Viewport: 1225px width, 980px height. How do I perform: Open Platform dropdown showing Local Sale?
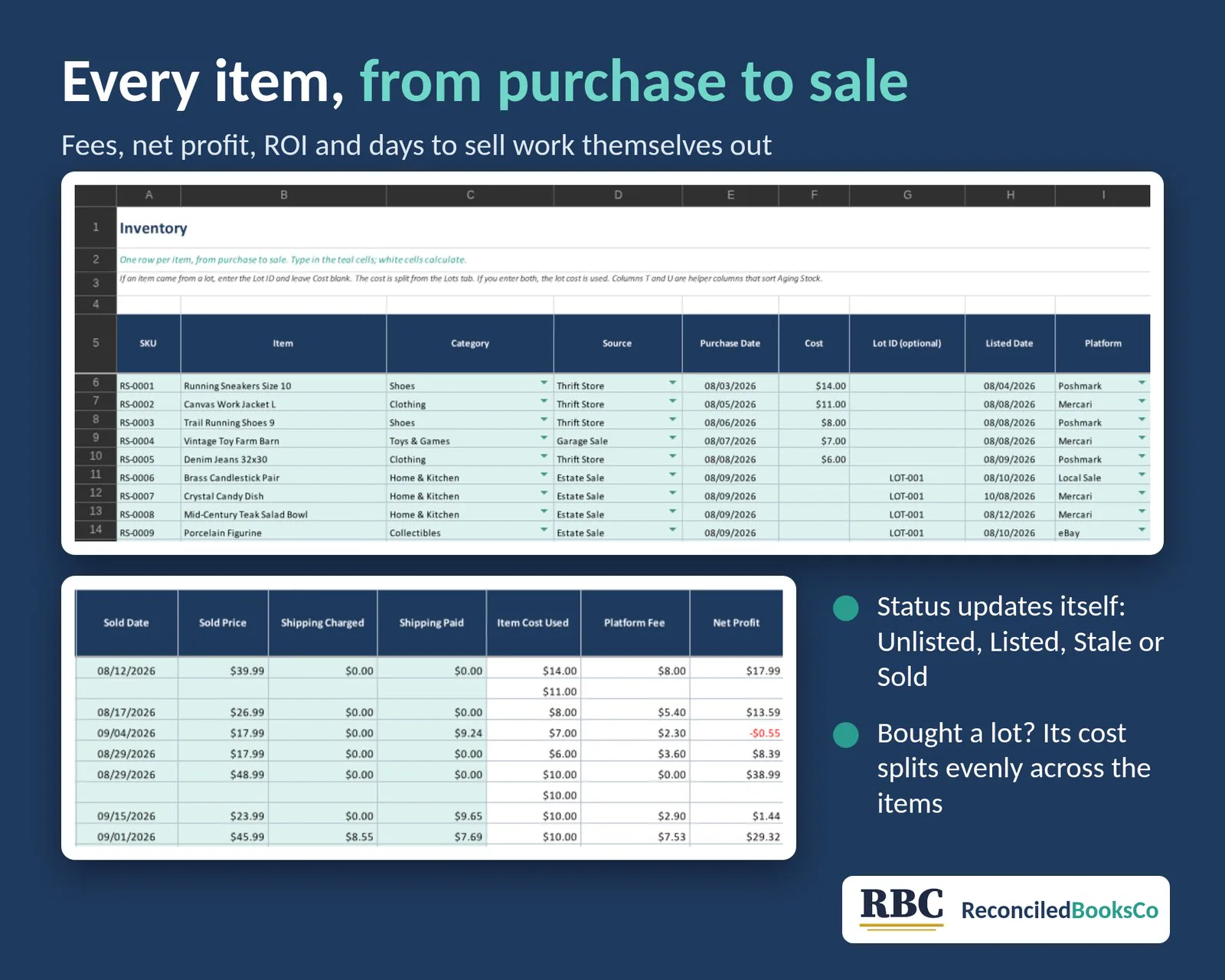click(x=1142, y=475)
